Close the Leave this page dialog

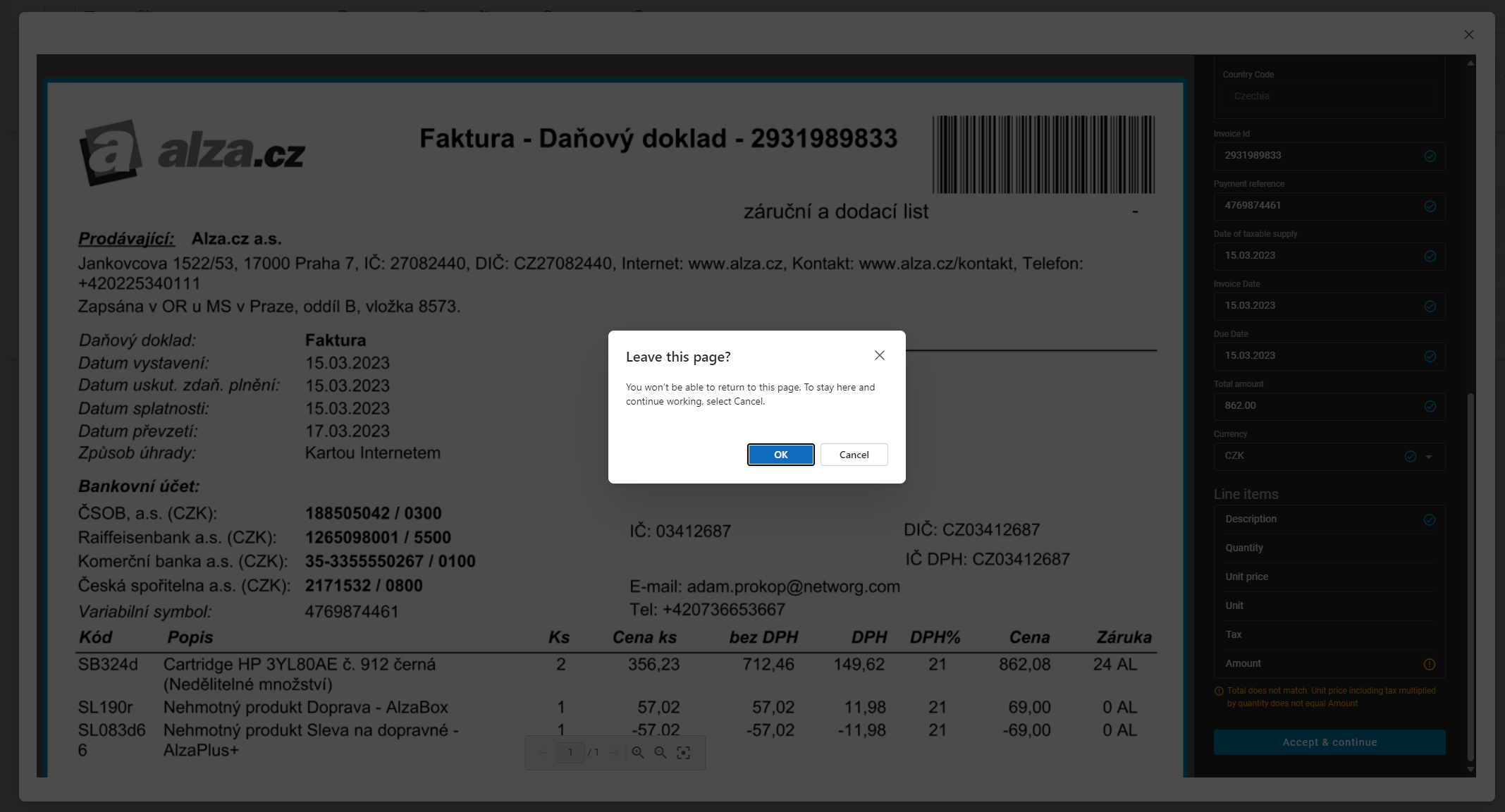click(x=880, y=355)
